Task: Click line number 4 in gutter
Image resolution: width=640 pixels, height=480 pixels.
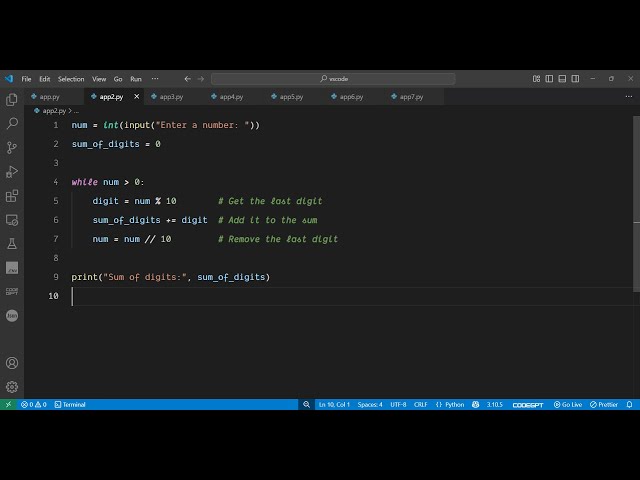Action: (56, 182)
